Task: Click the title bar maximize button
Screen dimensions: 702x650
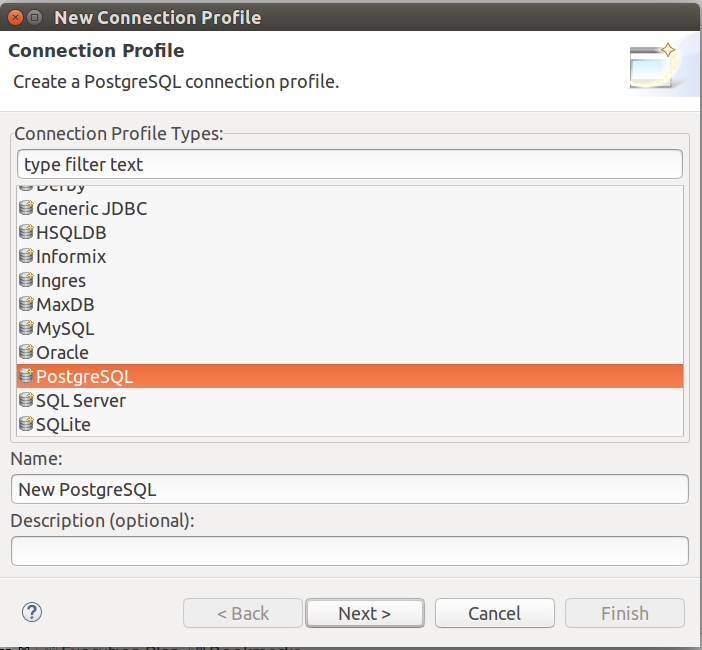Action: click(34, 17)
